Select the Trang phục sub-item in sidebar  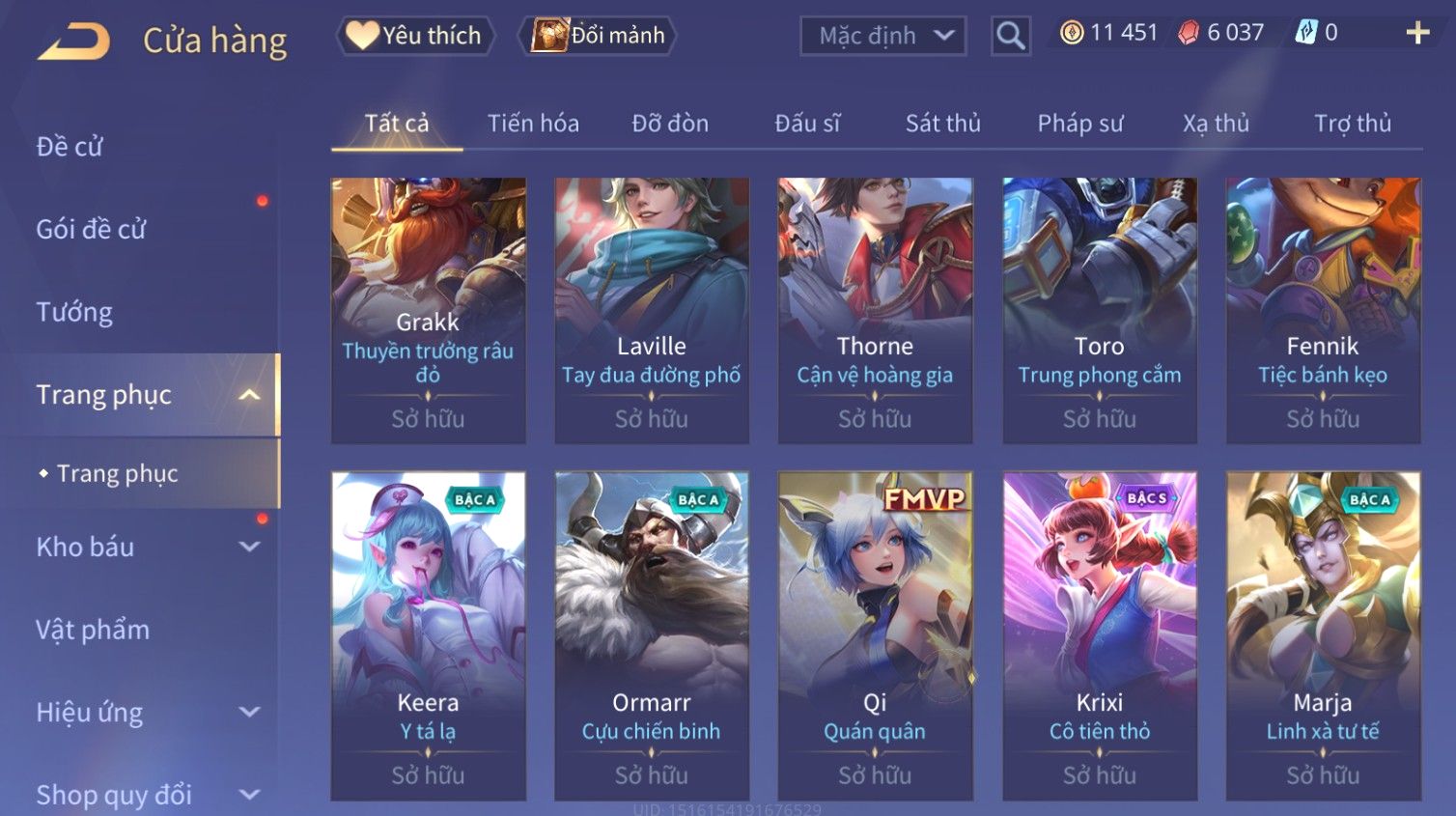(x=117, y=473)
